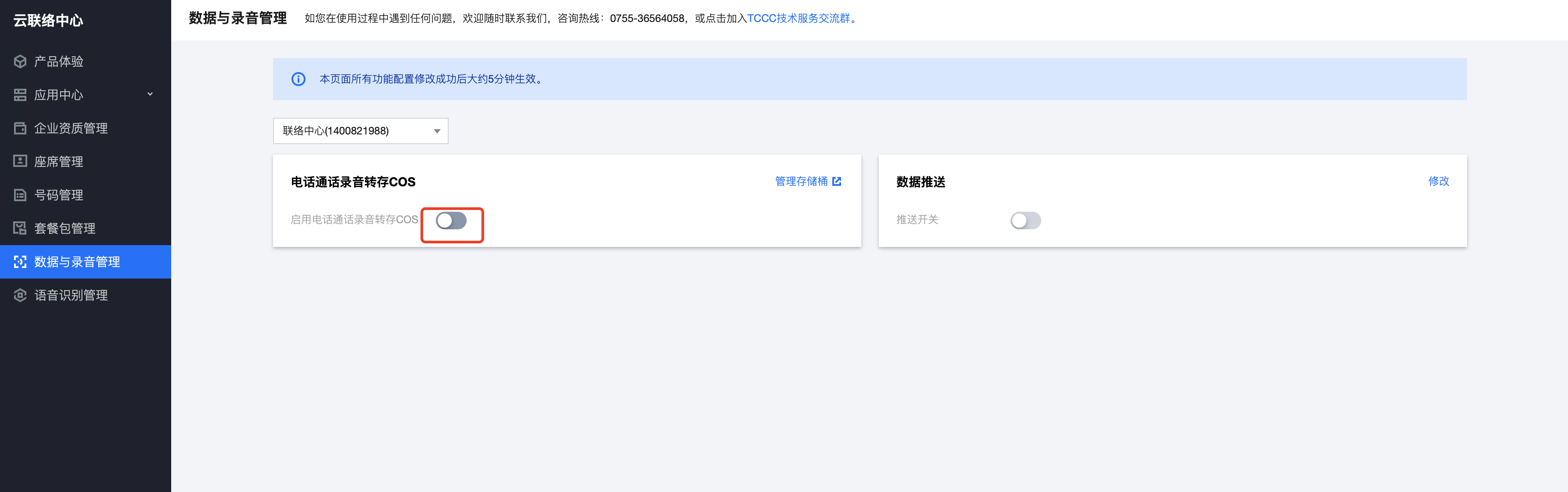
Task: Open the TCCC技术服务交流群 link
Action: (798, 18)
